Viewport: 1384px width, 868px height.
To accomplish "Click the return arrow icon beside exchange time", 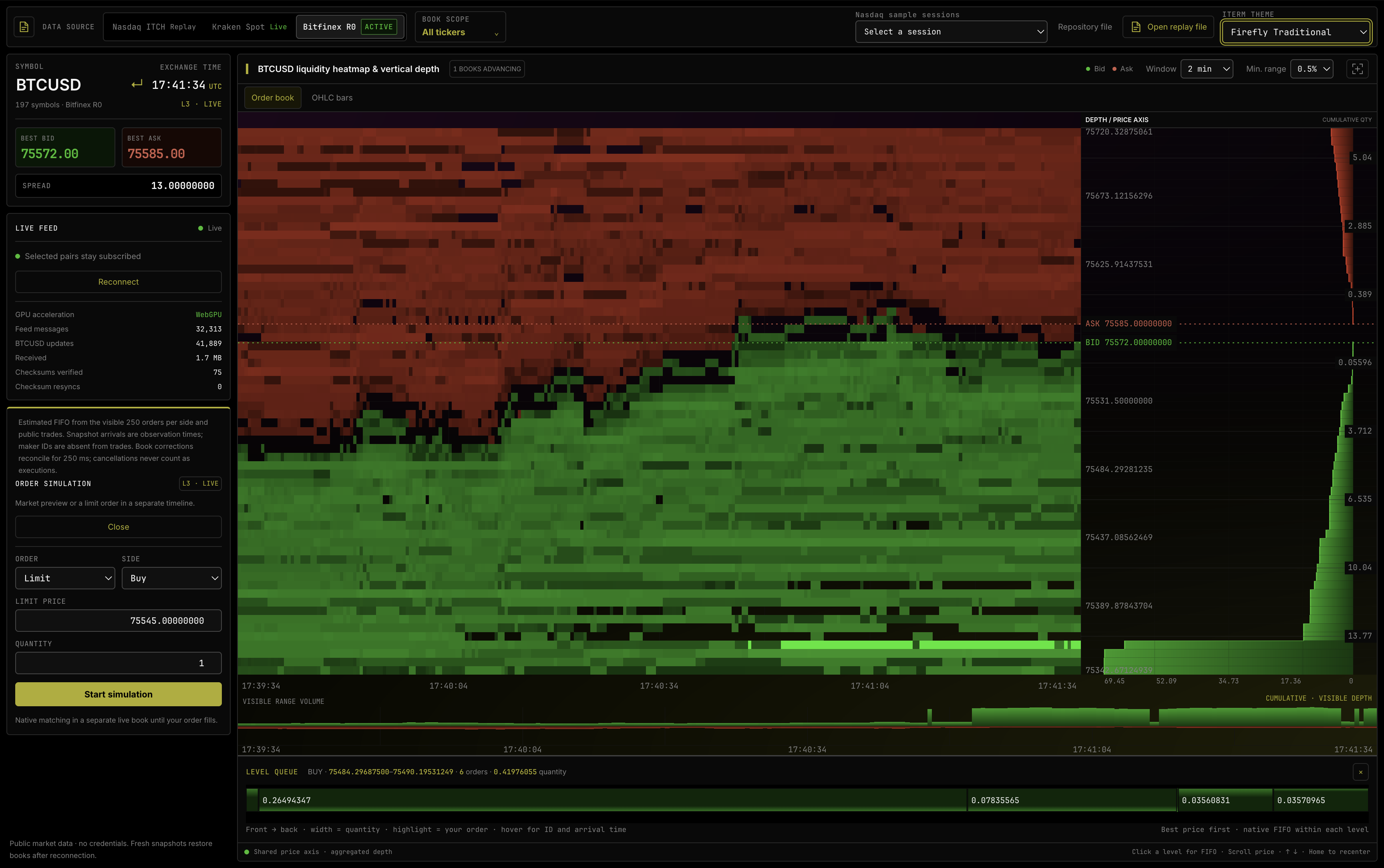I will pos(137,84).
